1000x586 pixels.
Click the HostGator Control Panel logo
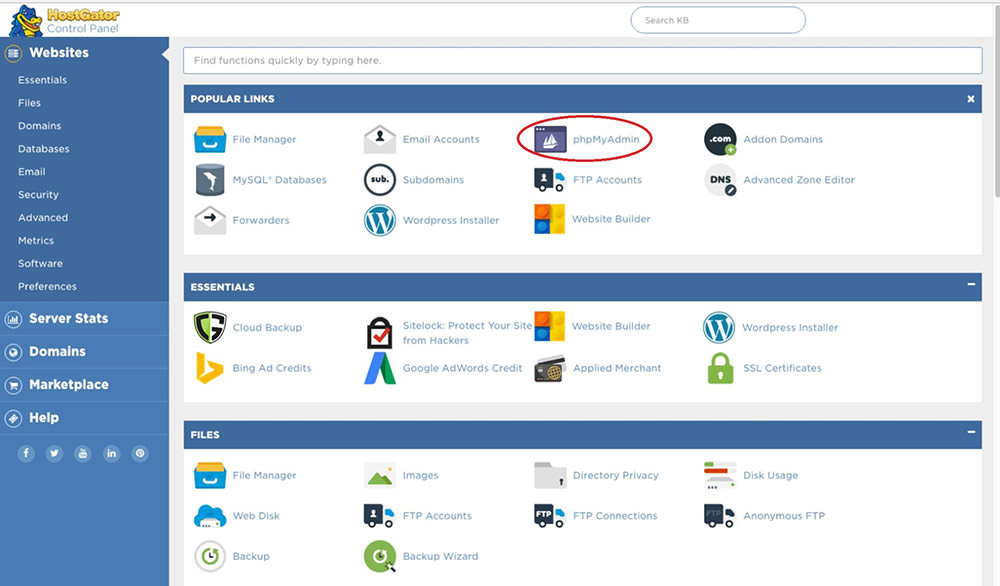64,20
